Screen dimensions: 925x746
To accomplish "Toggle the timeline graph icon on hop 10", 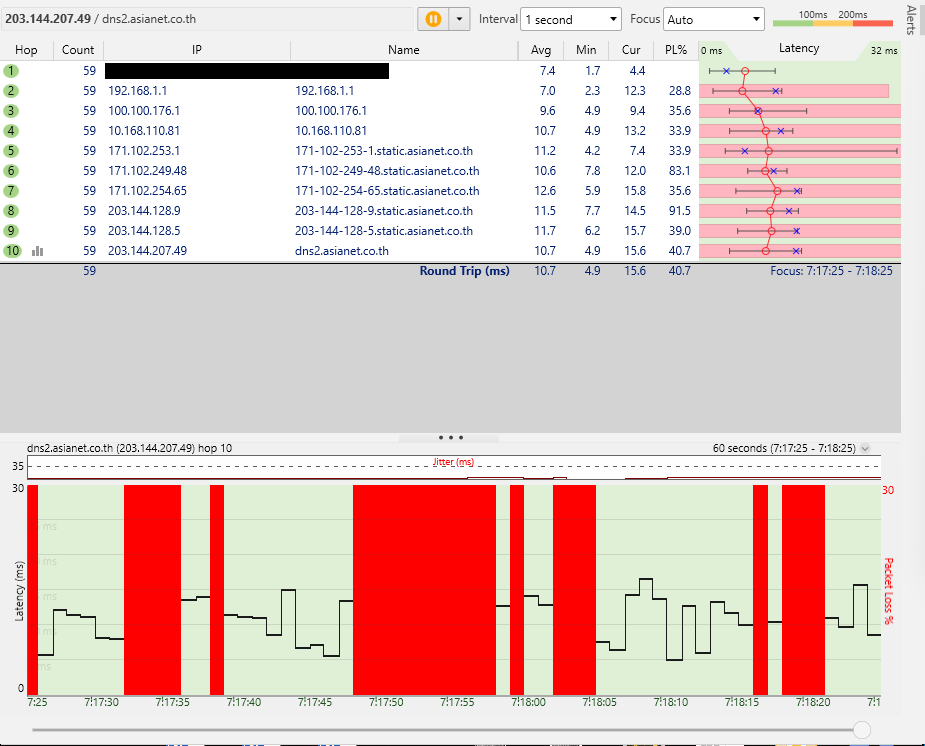I will pos(37,251).
